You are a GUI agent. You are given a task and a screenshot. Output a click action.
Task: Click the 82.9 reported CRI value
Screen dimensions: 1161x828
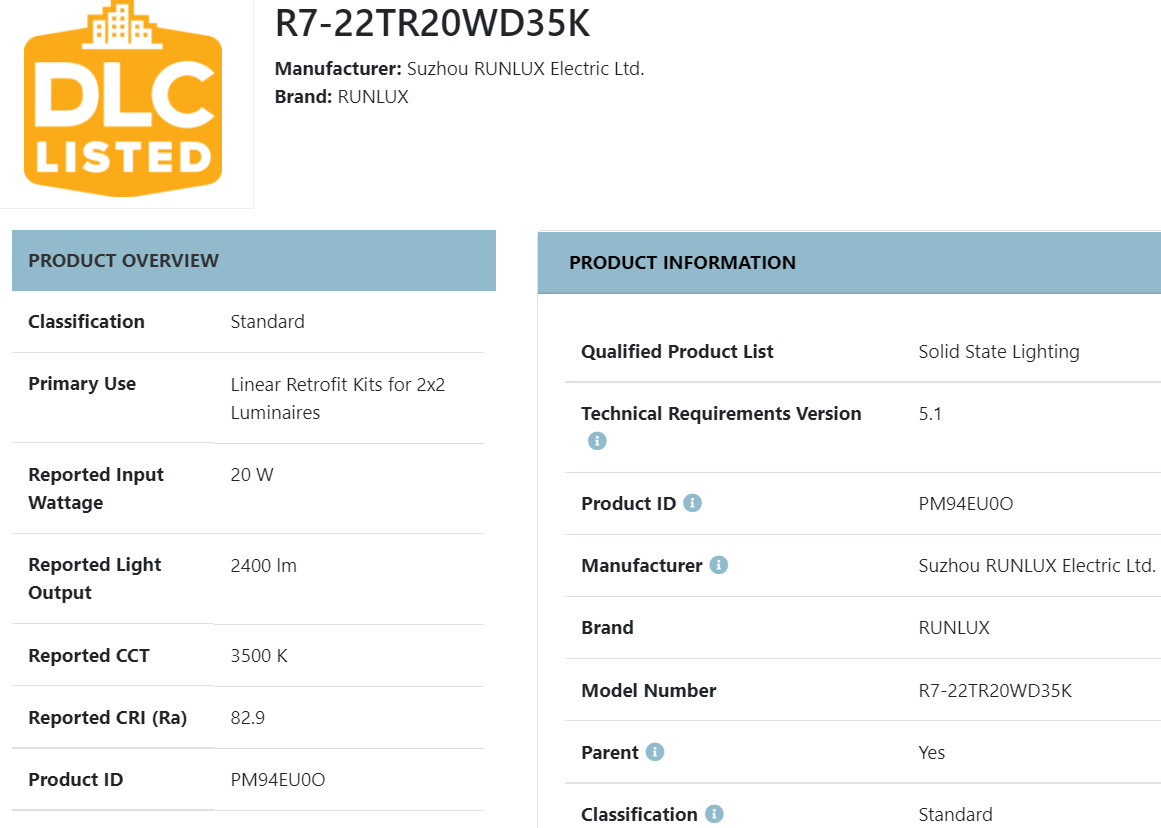pos(247,718)
